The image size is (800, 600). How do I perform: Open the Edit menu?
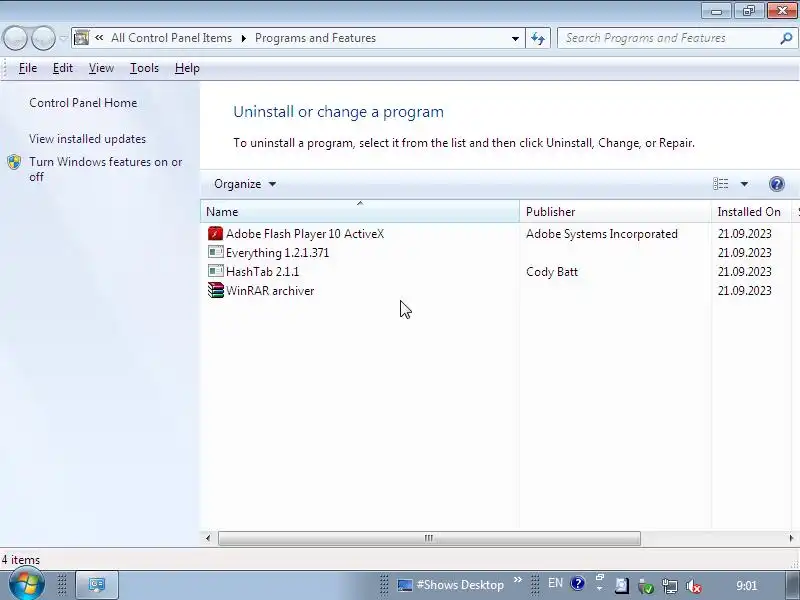tap(63, 68)
